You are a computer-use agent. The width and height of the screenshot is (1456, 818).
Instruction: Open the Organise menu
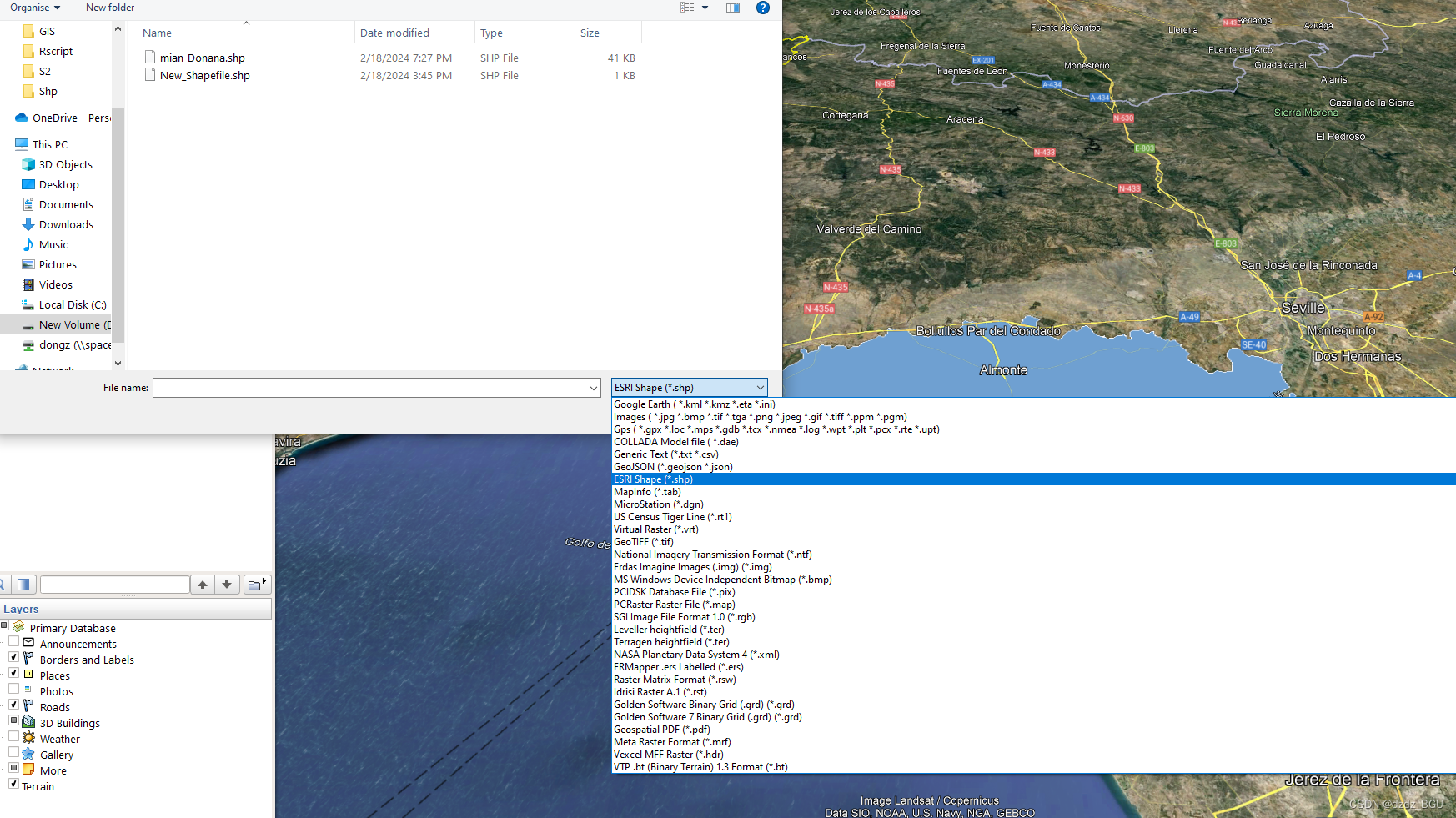coord(33,8)
